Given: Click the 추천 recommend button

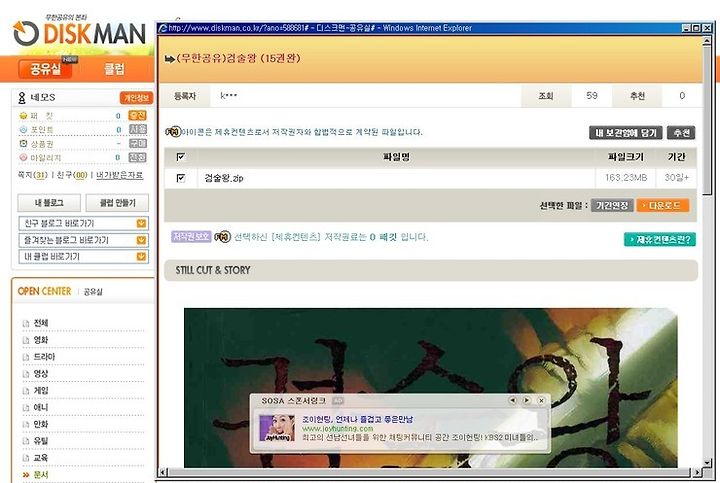Looking at the screenshot, I should [x=681, y=133].
